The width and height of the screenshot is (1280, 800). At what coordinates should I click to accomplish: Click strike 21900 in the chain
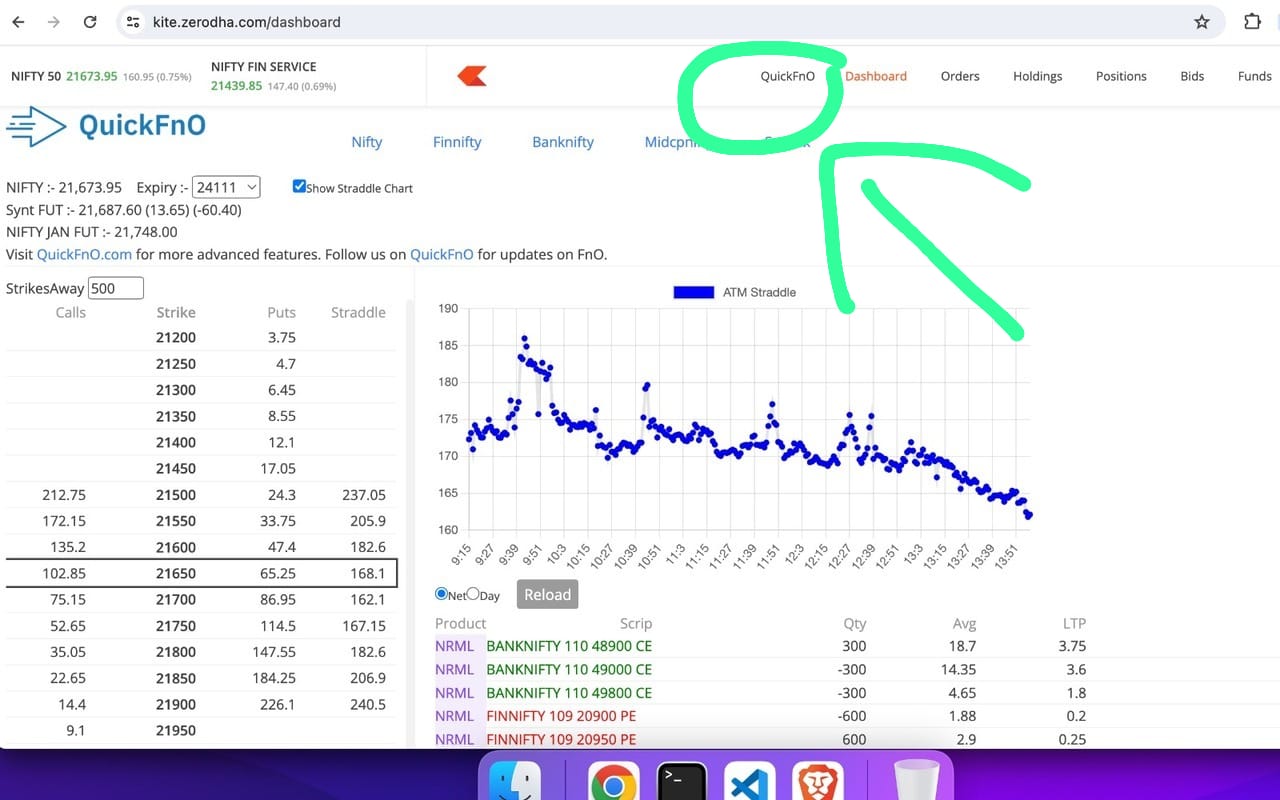click(x=176, y=704)
